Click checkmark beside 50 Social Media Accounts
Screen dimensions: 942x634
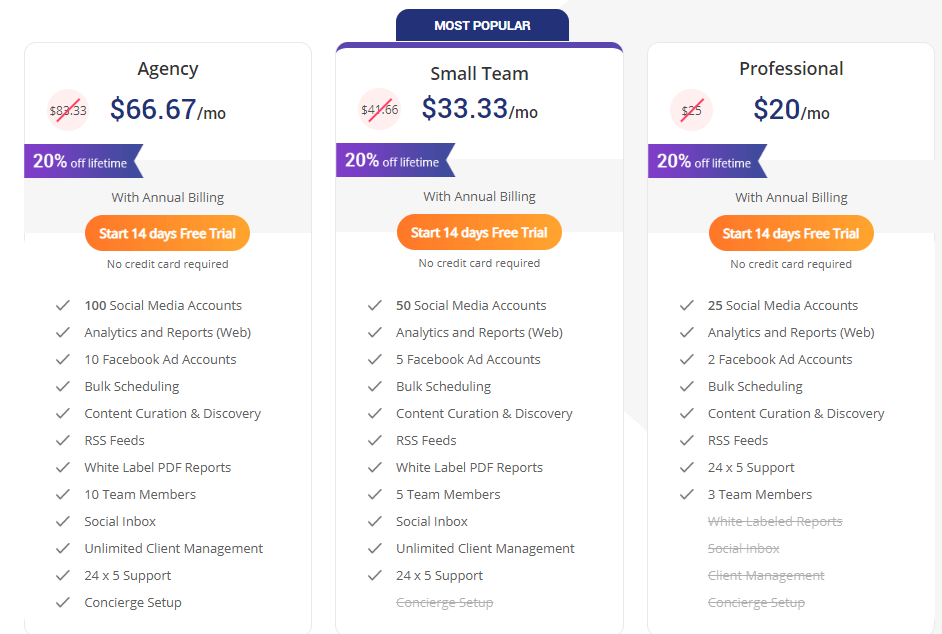point(374,306)
